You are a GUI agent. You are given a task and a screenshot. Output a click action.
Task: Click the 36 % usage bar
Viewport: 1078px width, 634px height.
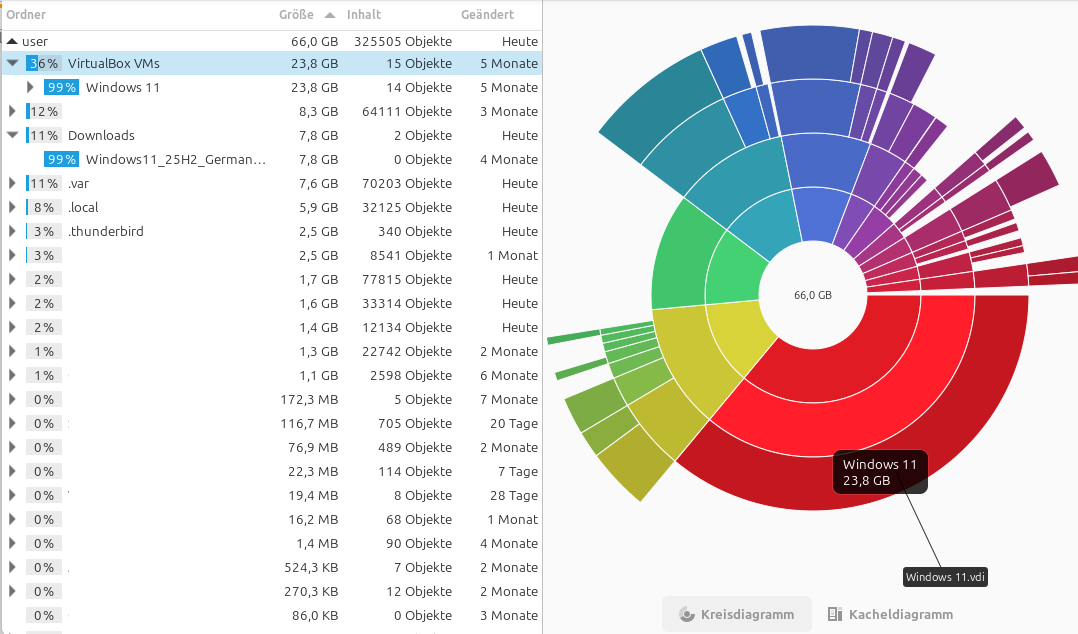[44, 63]
